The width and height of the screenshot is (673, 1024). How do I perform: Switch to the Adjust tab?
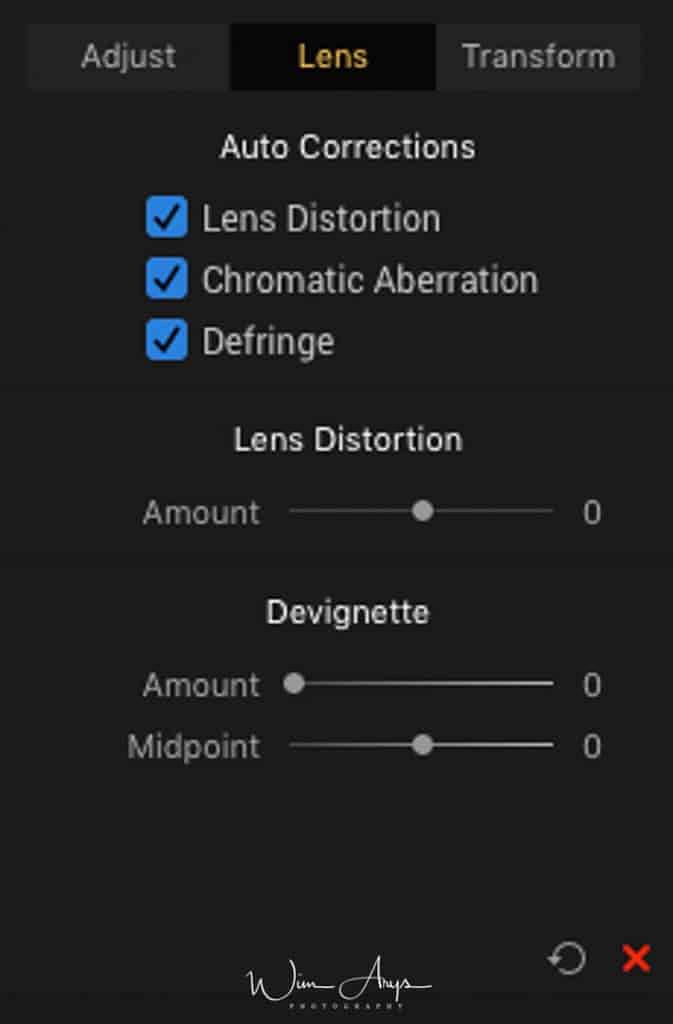pyautogui.click(x=129, y=57)
